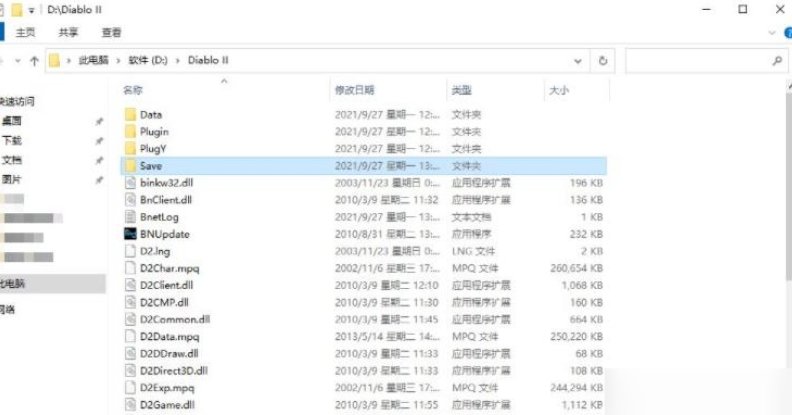792x415 pixels.
Task: Click the D2Client.dll file icon
Action: [130, 285]
